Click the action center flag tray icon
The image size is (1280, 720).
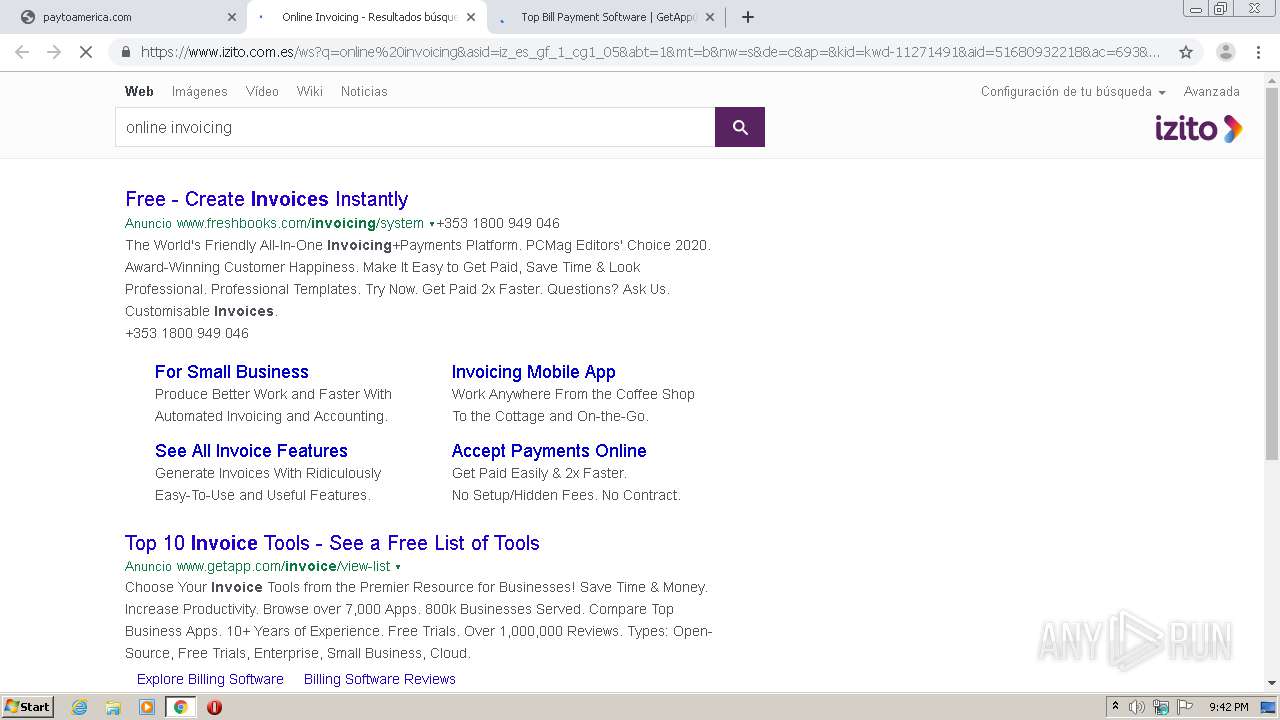click(x=1185, y=707)
